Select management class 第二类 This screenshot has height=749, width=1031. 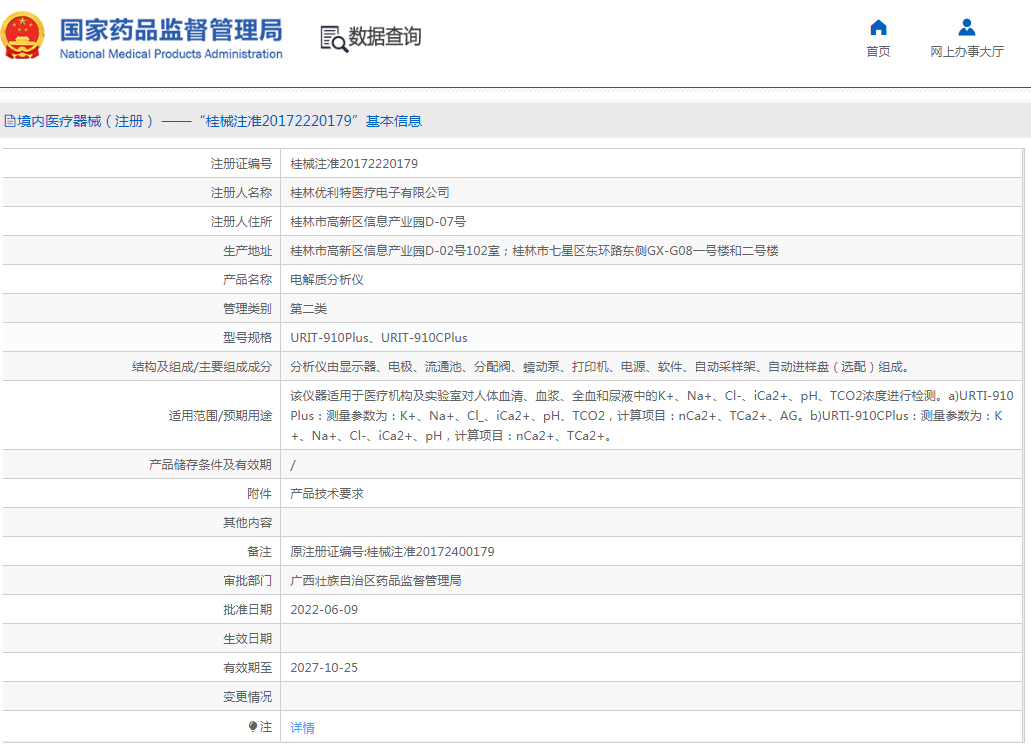click(x=308, y=308)
